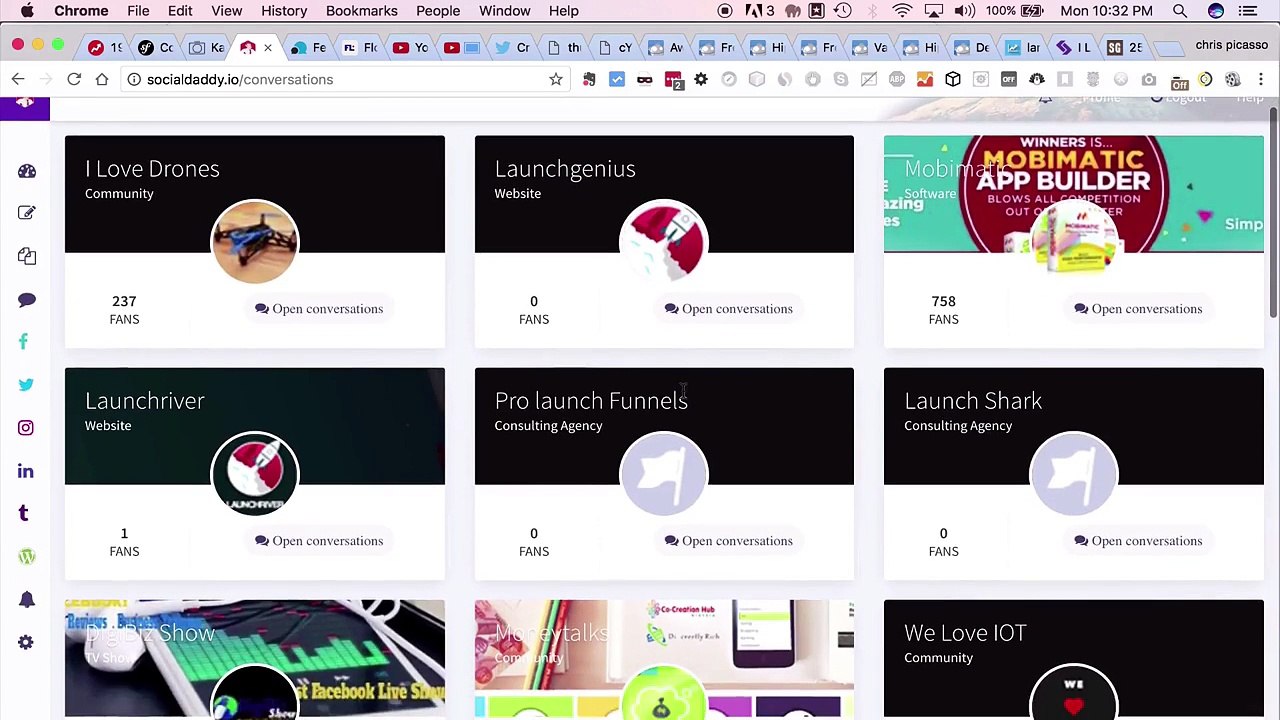Click the I Love Drones drone avatar

pos(255,242)
